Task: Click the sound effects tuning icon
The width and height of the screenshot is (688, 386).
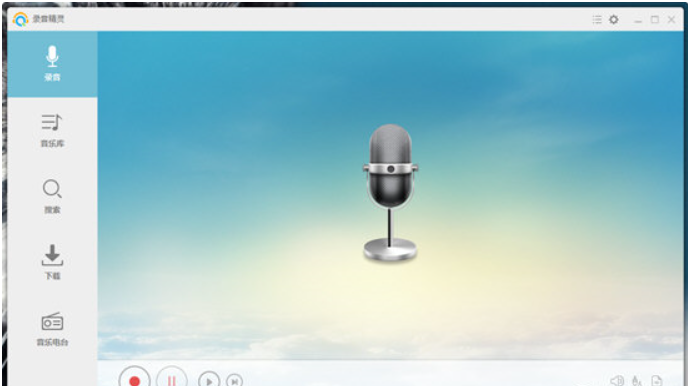Action: [x=637, y=380]
